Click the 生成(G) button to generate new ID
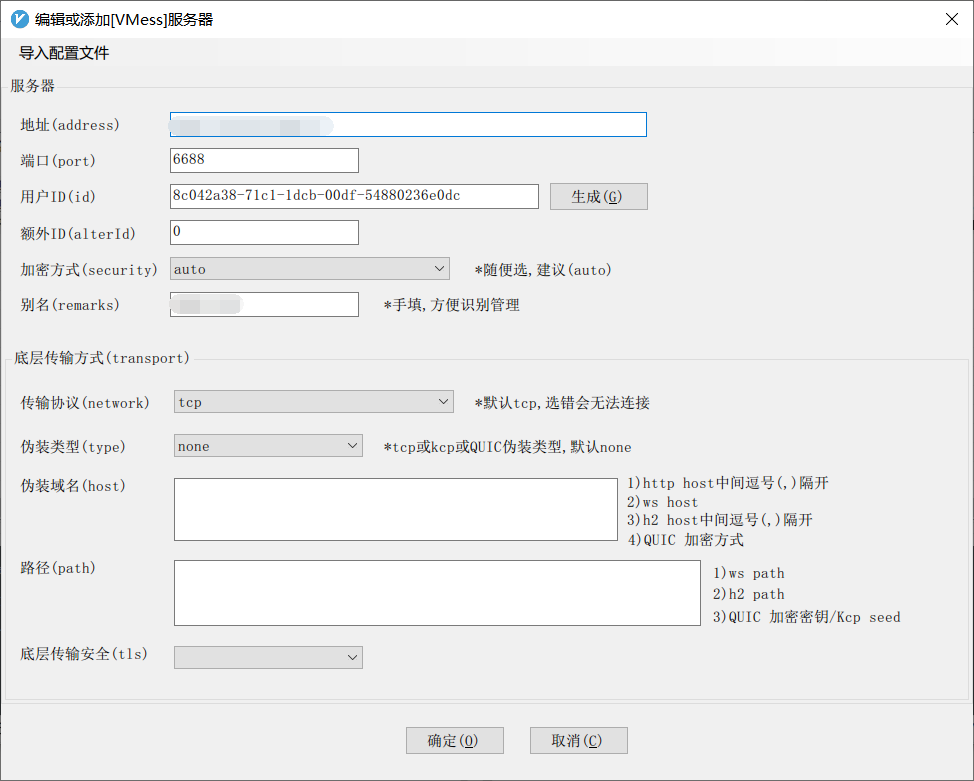This screenshot has width=974, height=781. [597, 196]
